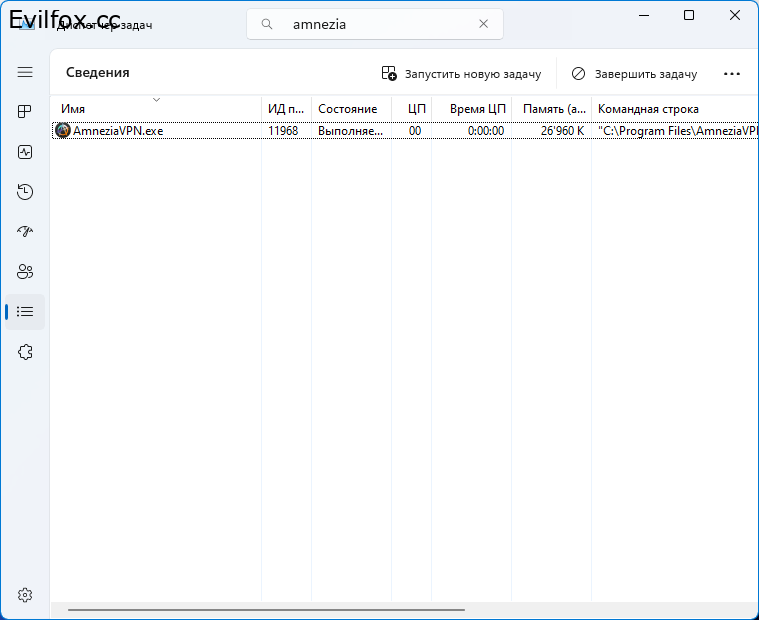
Task: Clear the search box with X
Action: coord(483,24)
